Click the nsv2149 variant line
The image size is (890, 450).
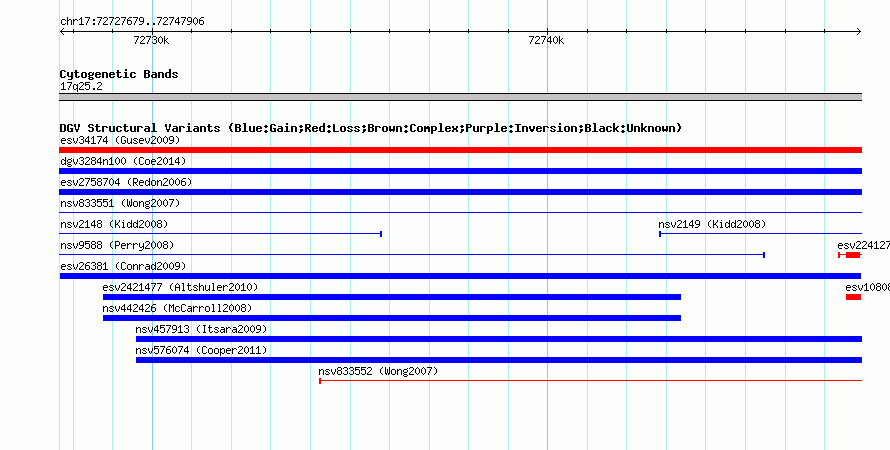tap(760, 234)
